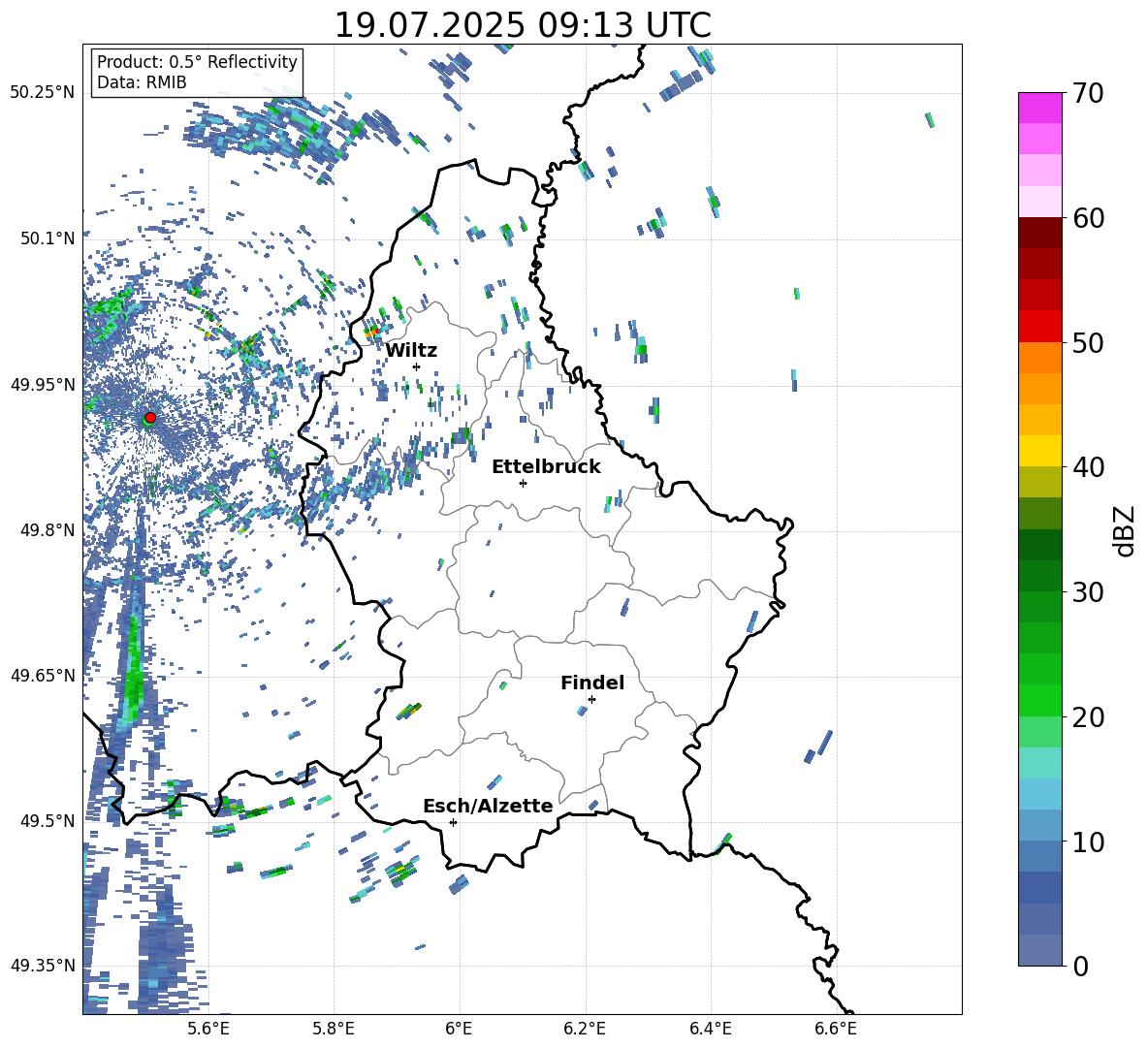Click the 49.65°N latitude label

pos(43,675)
